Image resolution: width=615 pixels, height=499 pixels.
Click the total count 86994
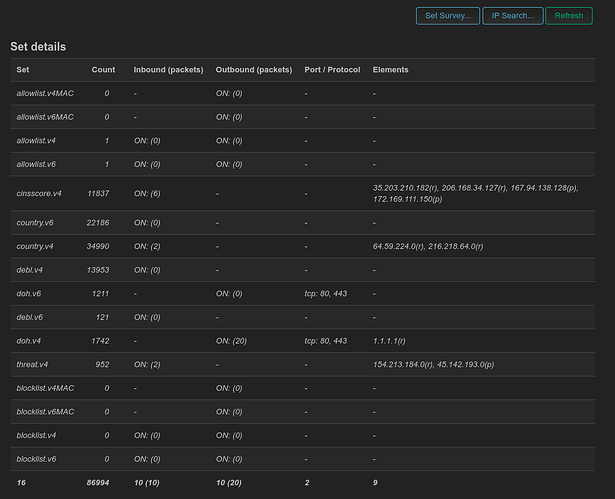(98, 483)
